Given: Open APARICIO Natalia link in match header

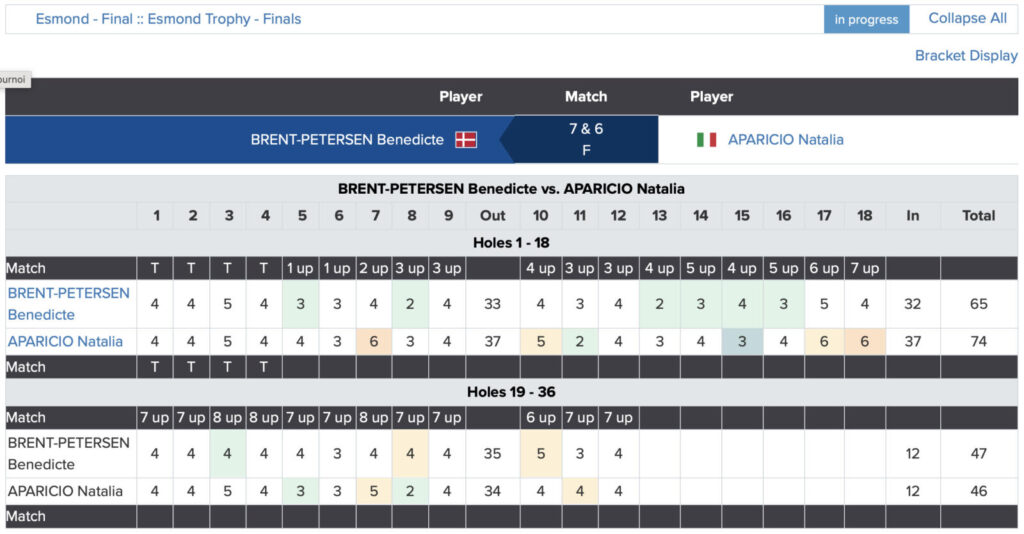Looking at the screenshot, I should click(x=785, y=140).
